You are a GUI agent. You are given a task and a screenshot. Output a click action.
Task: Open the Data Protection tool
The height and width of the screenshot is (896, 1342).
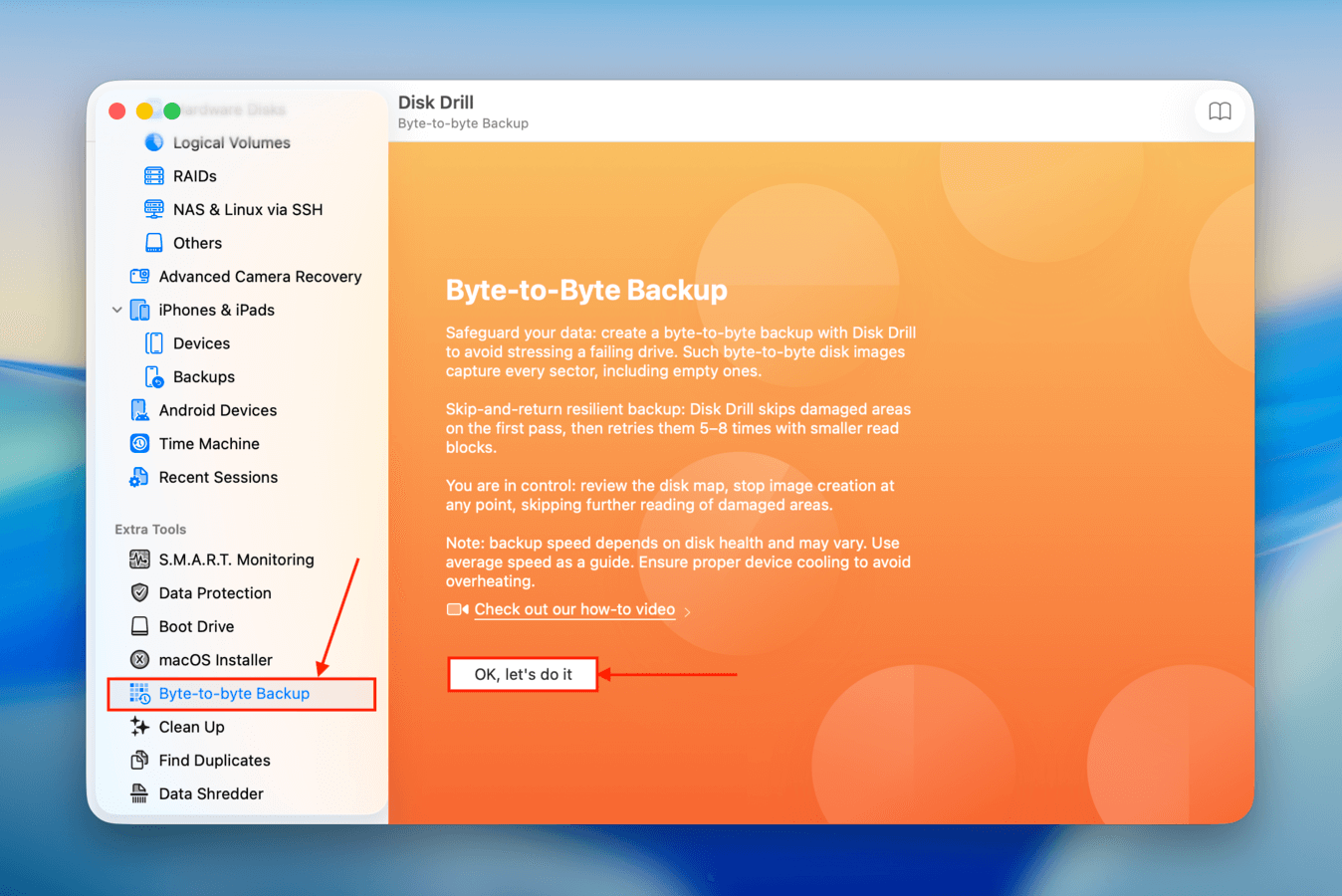coord(215,592)
